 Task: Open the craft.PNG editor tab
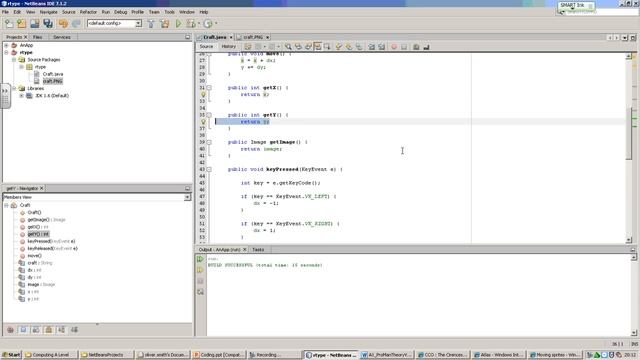tap(253, 37)
